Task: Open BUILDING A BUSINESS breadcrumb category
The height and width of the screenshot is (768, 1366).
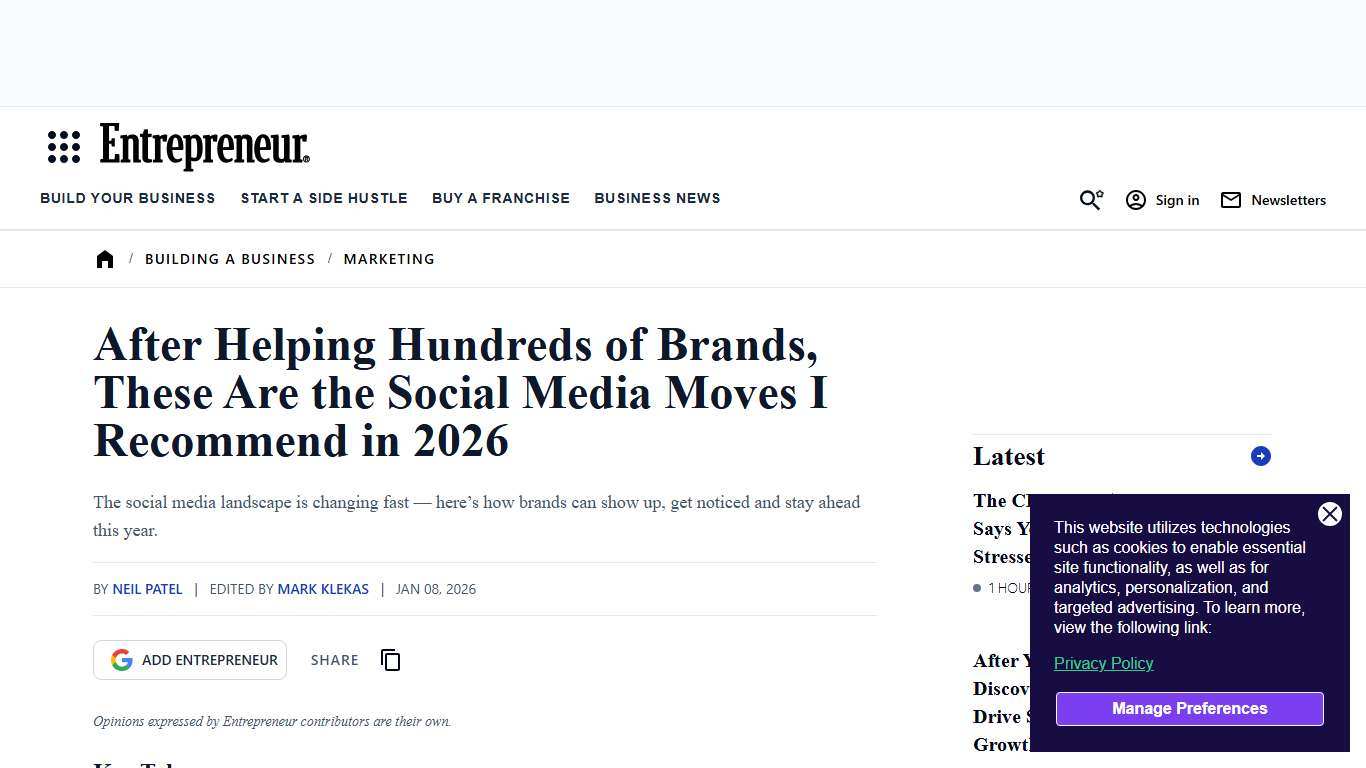Action: coord(230,258)
